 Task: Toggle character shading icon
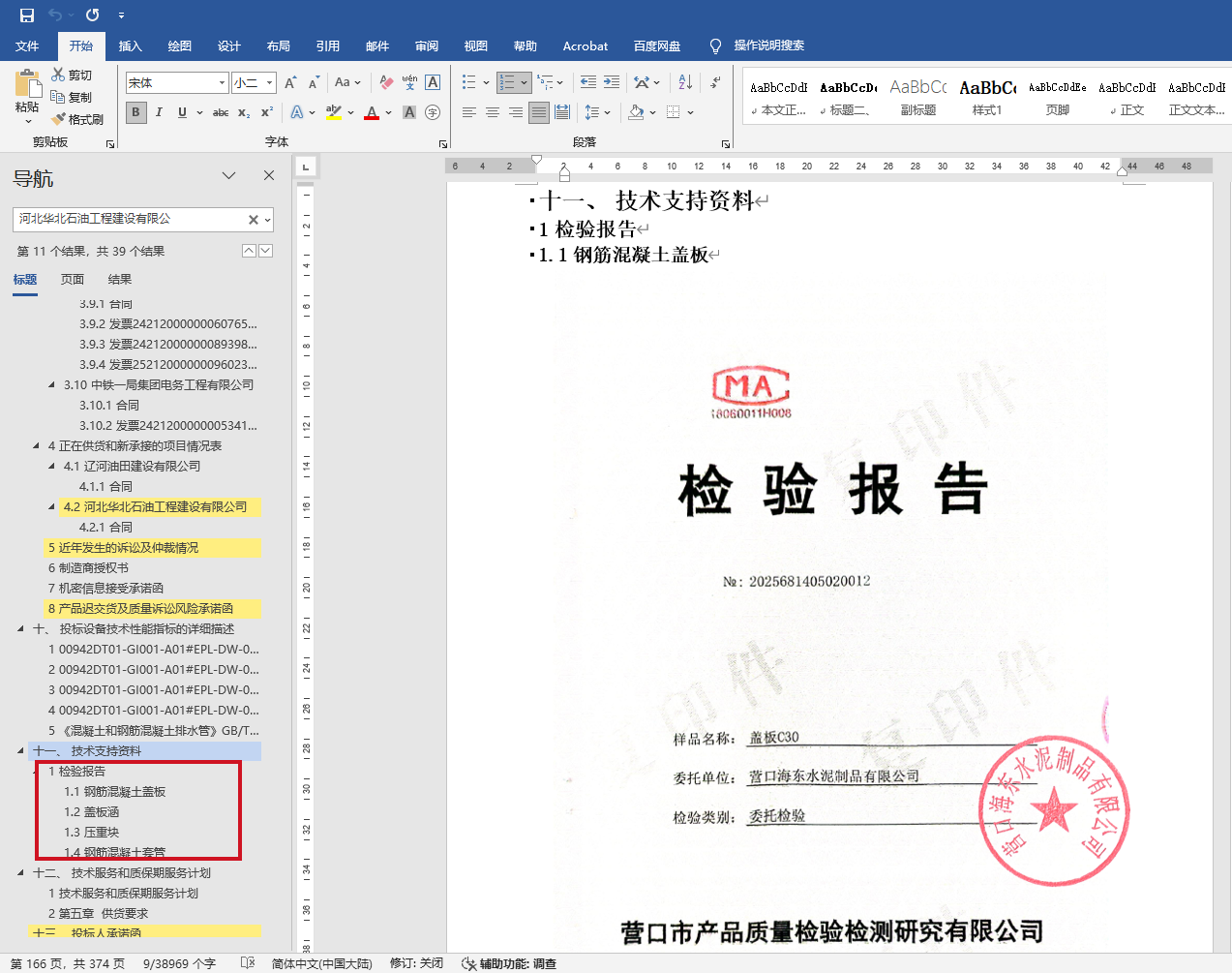pyautogui.click(x=409, y=112)
